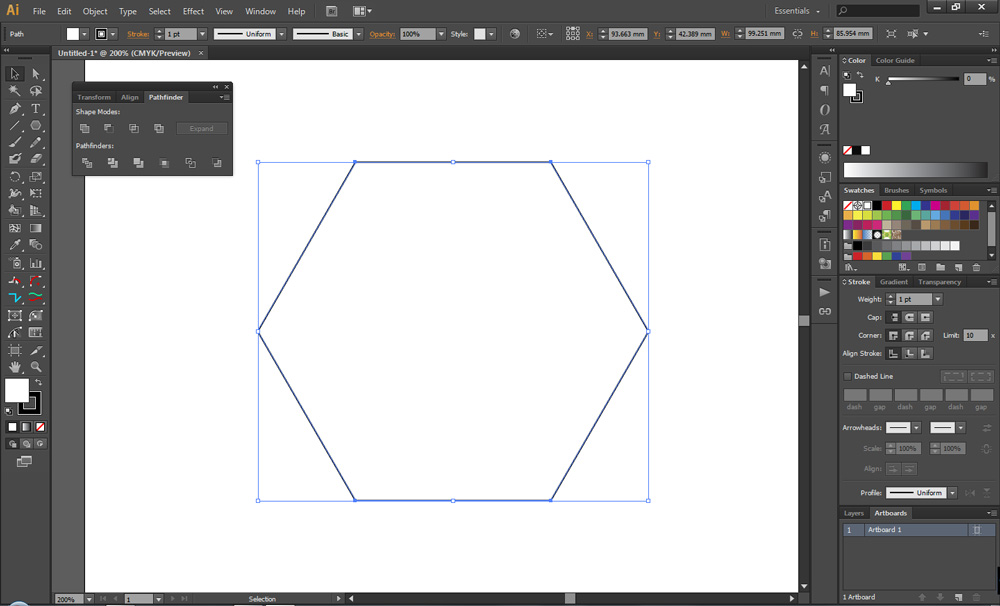Viewport: 1000px width, 606px height.
Task: Select the Pencil tool
Action: click(36, 142)
